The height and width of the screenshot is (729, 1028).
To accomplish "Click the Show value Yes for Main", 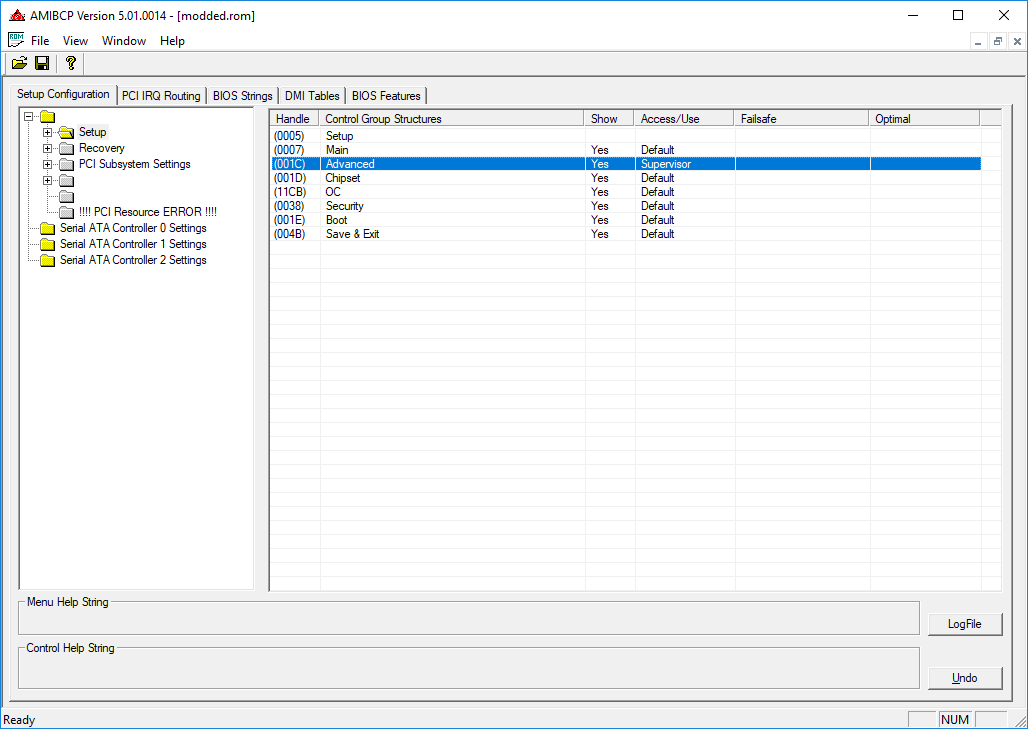I will click(600, 150).
